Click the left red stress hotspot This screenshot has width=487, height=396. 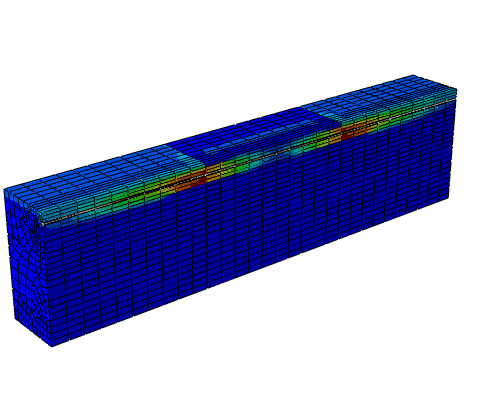[x=199, y=181]
